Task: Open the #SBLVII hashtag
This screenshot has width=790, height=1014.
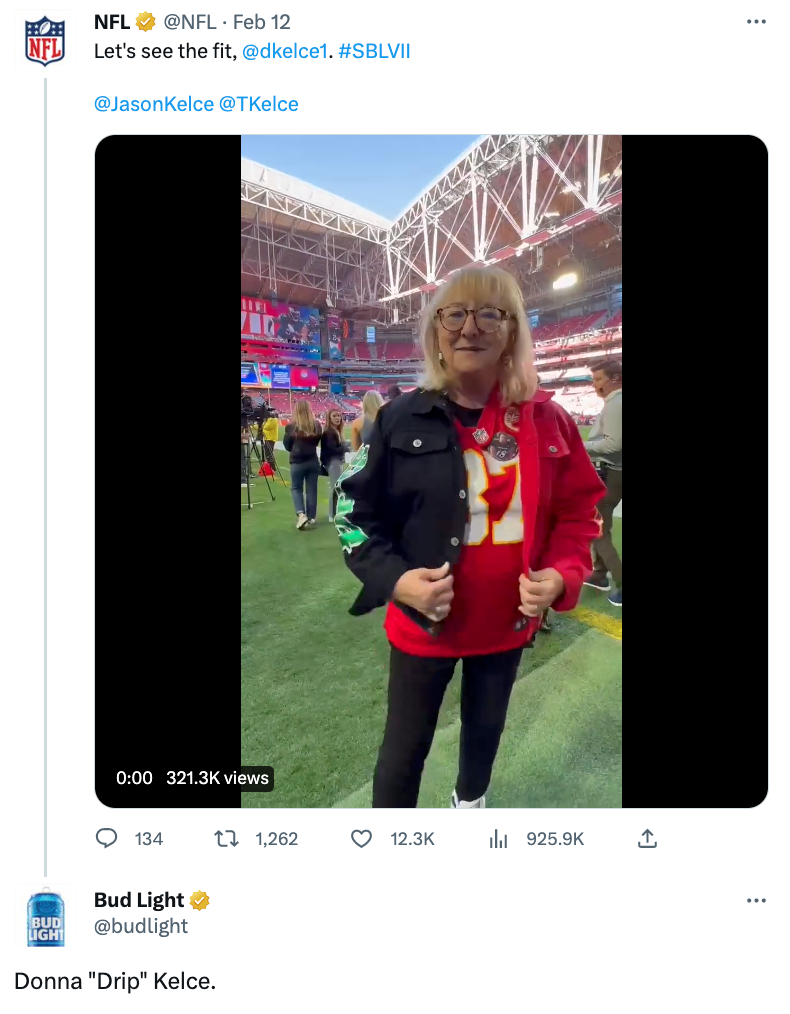Action: pyautogui.click(x=374, y=51)
